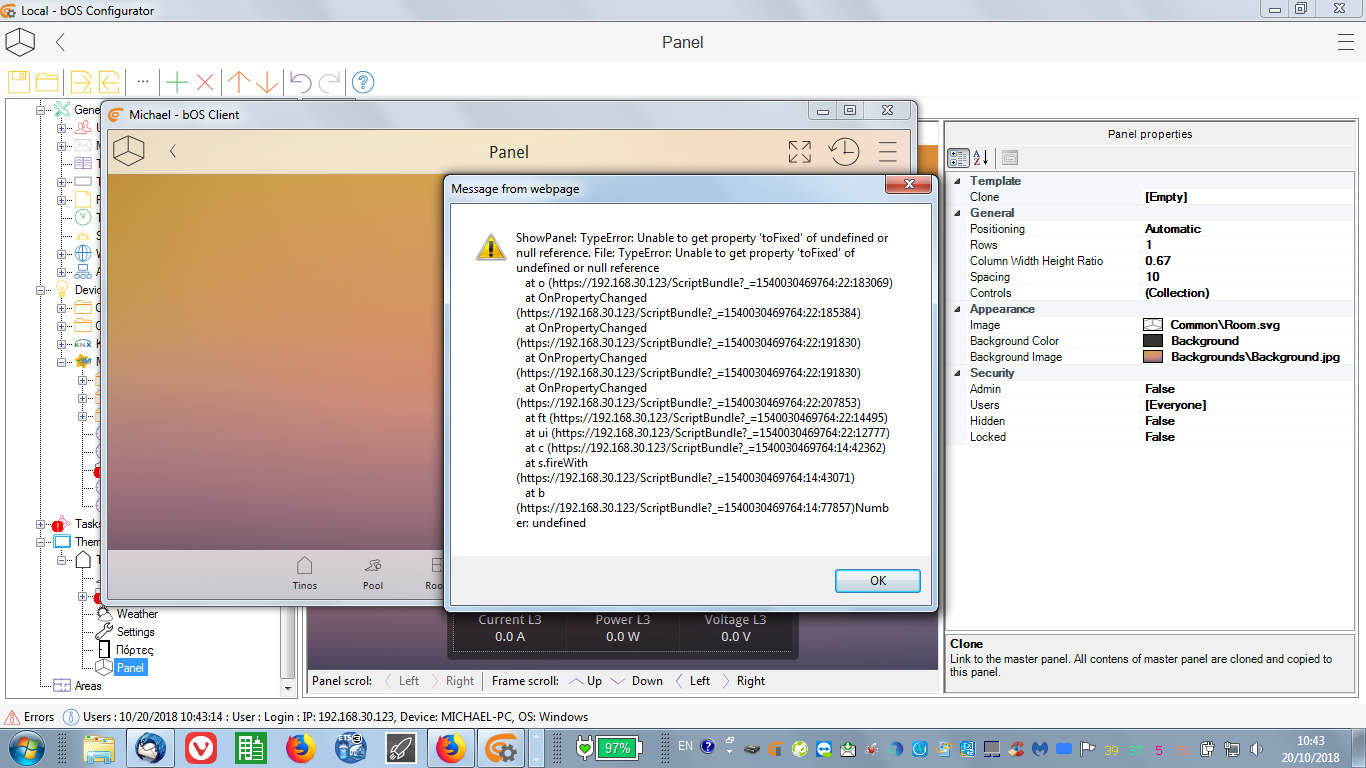Image resolution: width=1366 pixels, height=768 pixels.
Task: Click the Save icon in the toolbar
Action: tap(19, 82)
